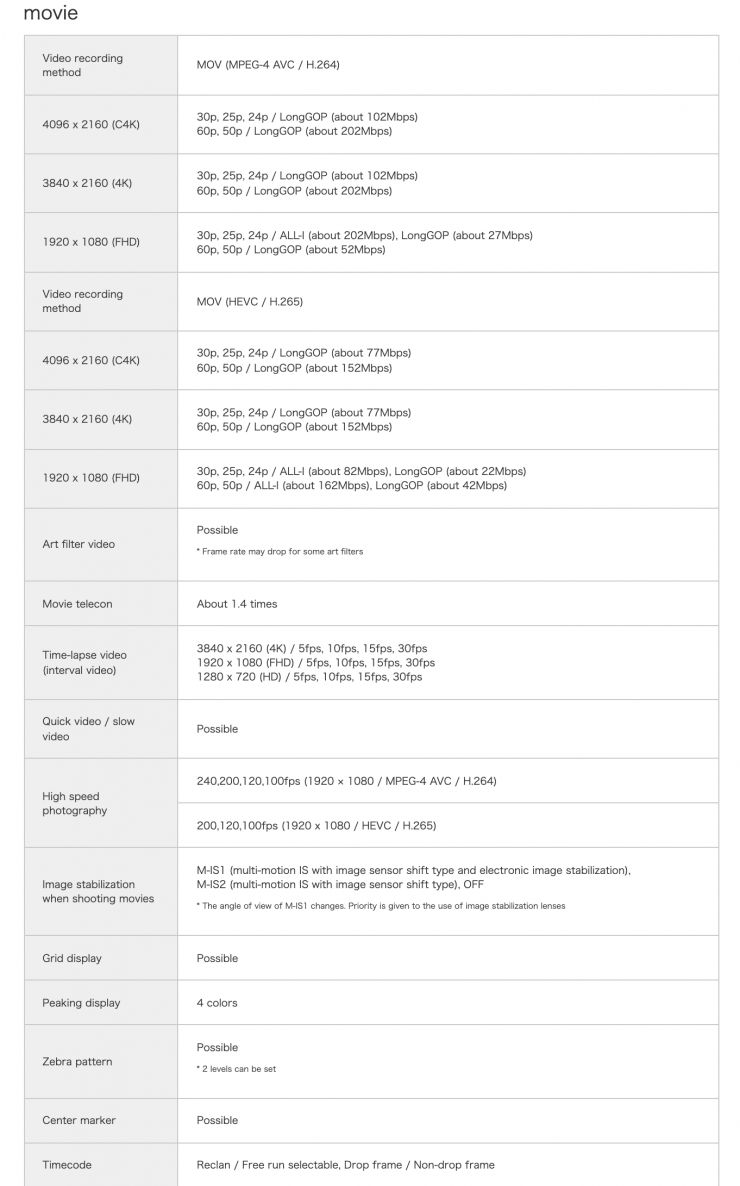Viewport: 740px width, 1186px height.
Task: Select the "Art filter video" row label
Action: (78, 544)
